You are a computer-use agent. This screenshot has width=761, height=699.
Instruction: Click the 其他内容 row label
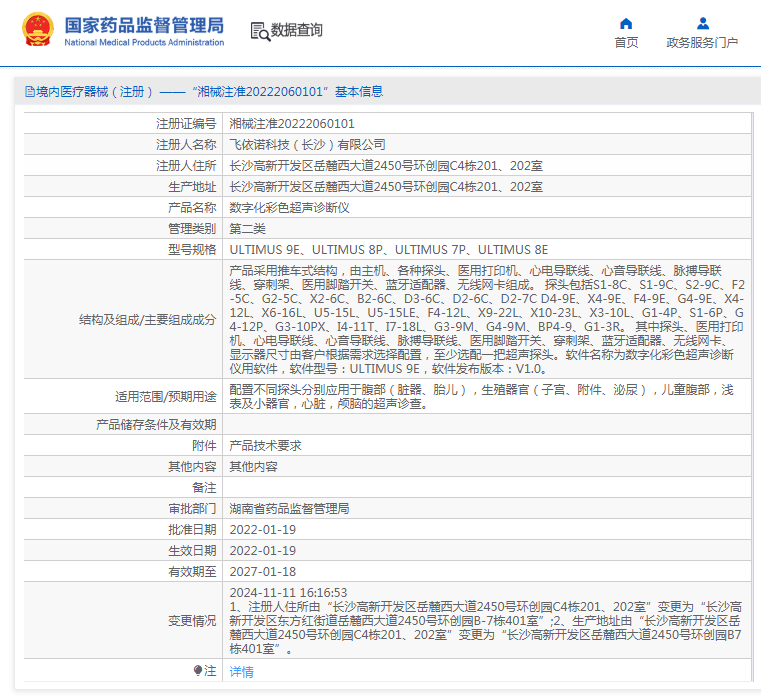tap(192, 466)
